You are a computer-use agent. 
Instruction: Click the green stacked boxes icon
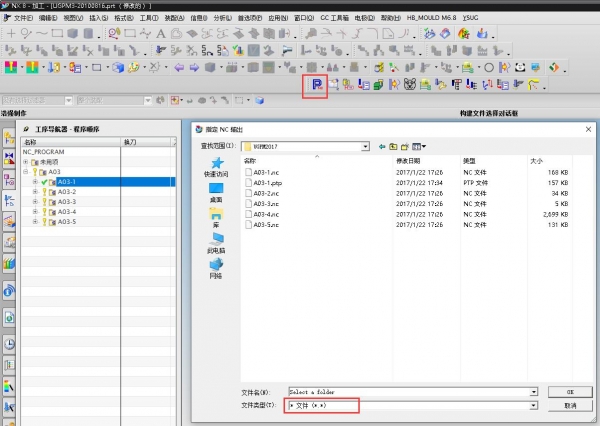tap(378, 85)
